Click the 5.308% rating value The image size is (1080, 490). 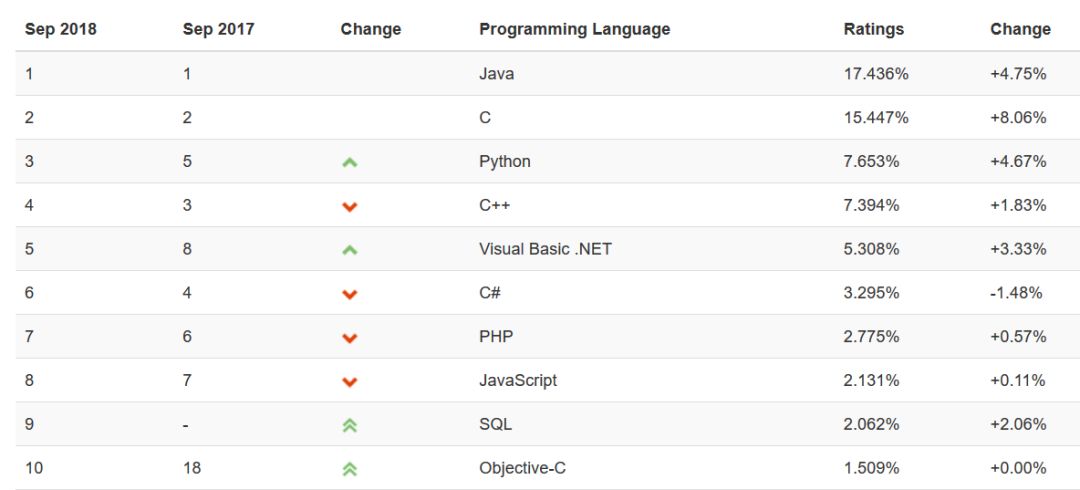tap(871, 249)
